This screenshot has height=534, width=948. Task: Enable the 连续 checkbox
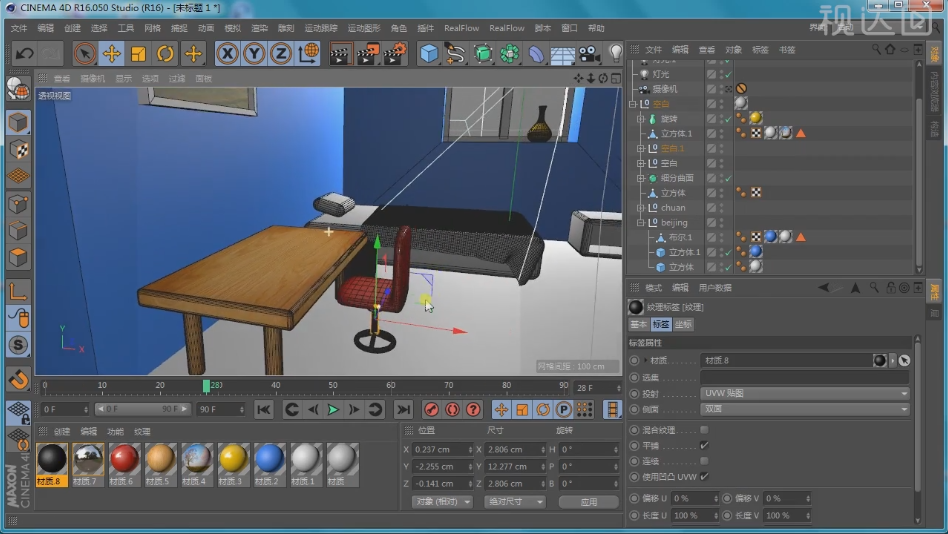tap(704, 461)
